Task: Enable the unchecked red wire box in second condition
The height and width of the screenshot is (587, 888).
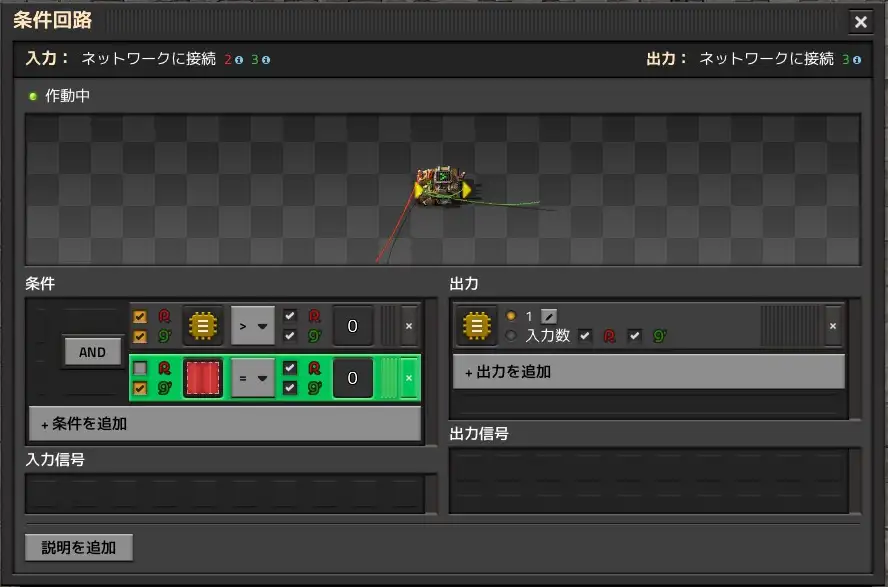Action: pos(140,369)
